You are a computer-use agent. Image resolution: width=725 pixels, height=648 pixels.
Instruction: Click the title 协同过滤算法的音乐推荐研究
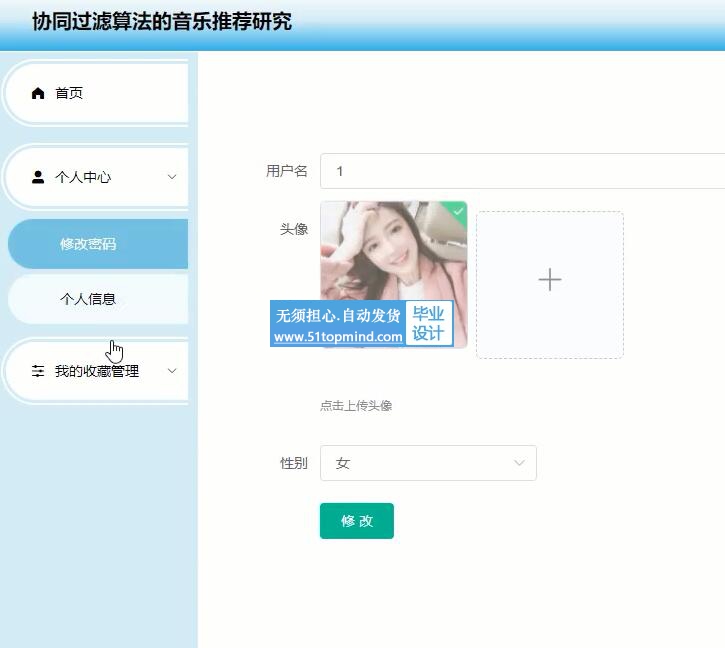[x=162, y=22]
